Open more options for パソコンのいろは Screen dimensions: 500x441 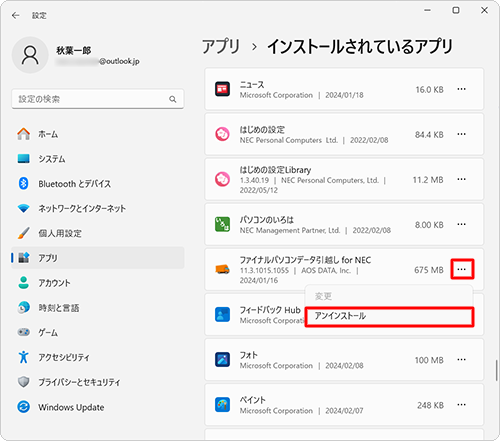[x=461, y=224]
